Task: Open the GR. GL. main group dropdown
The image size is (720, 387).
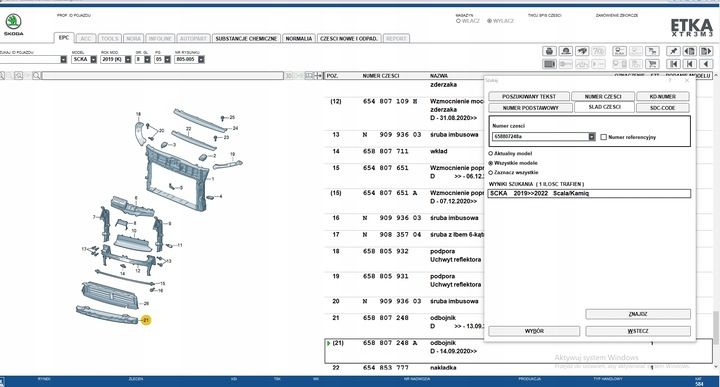Action: point(147,60)
